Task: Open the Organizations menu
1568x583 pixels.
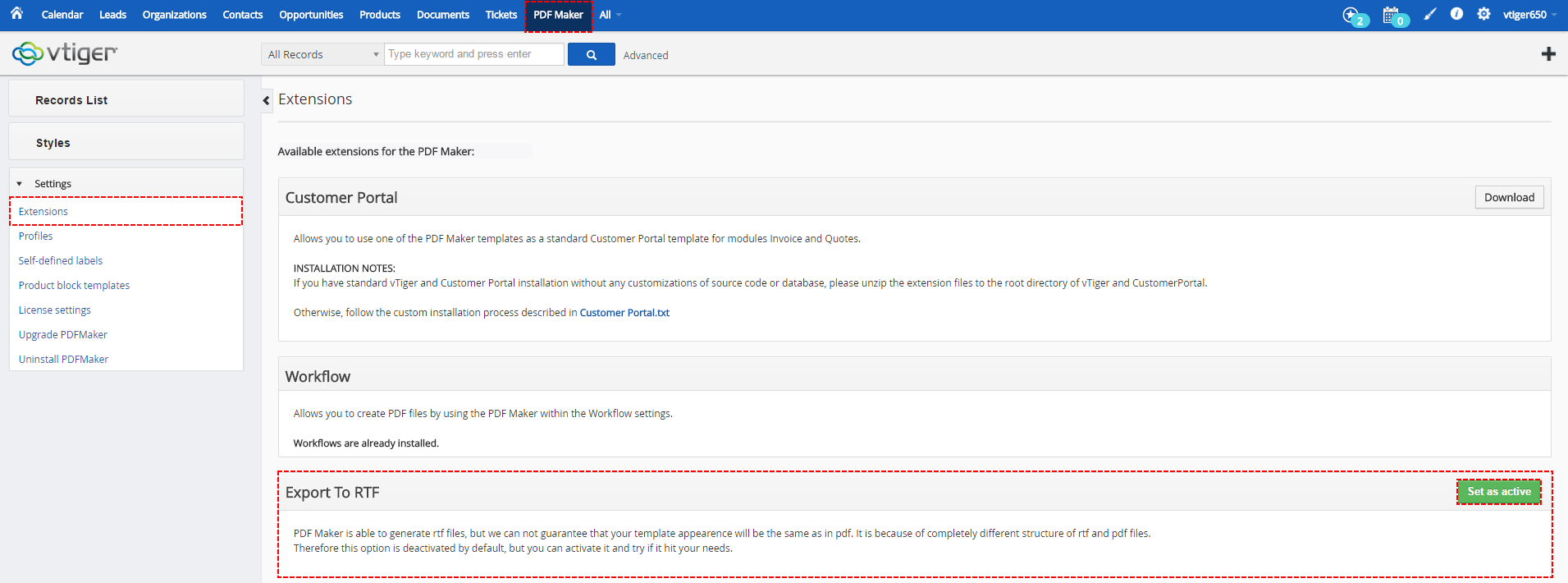Action: click(x=174, y=15)
